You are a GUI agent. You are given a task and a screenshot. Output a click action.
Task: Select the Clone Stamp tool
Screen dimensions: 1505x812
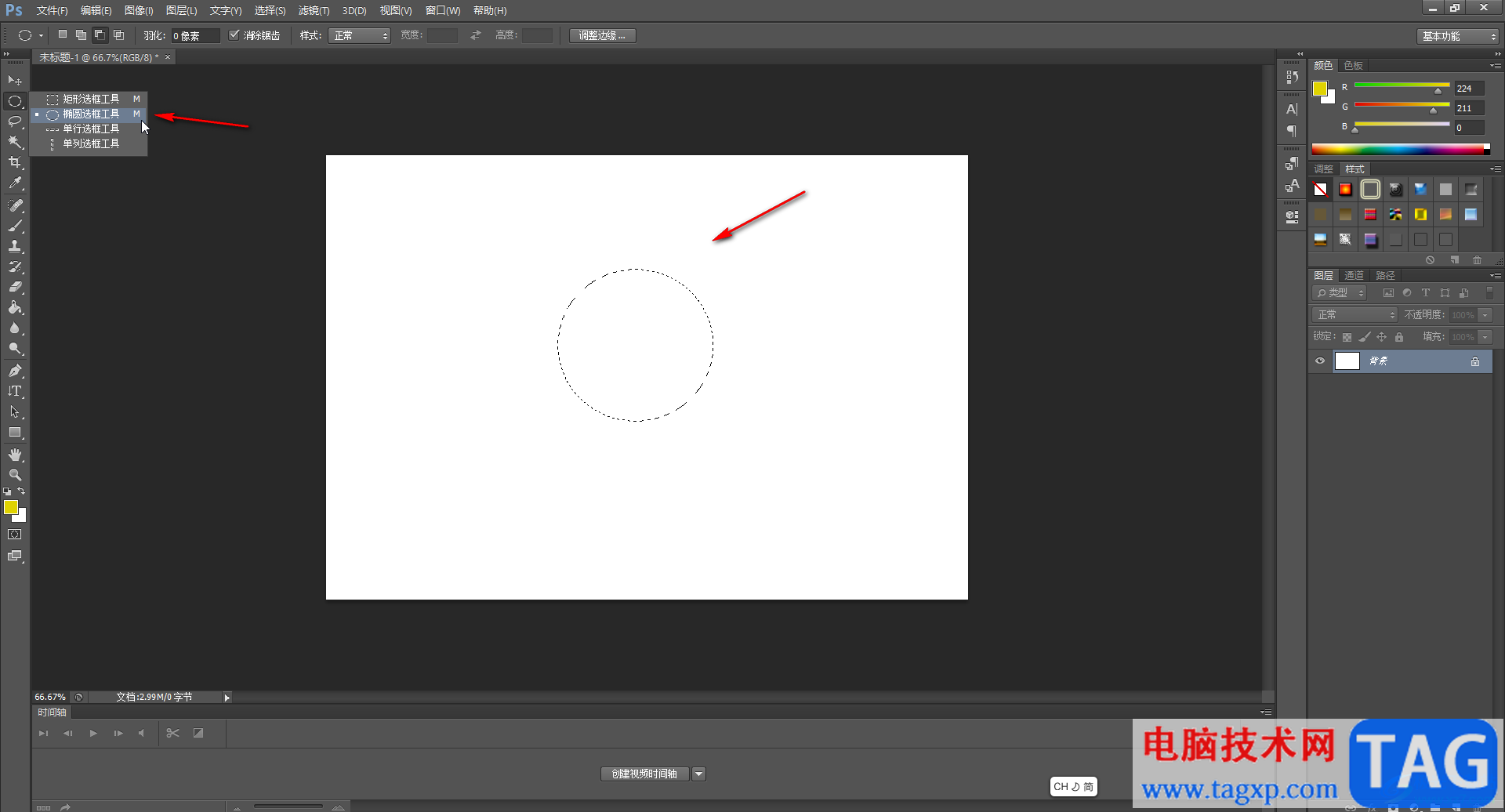[15, 246]
